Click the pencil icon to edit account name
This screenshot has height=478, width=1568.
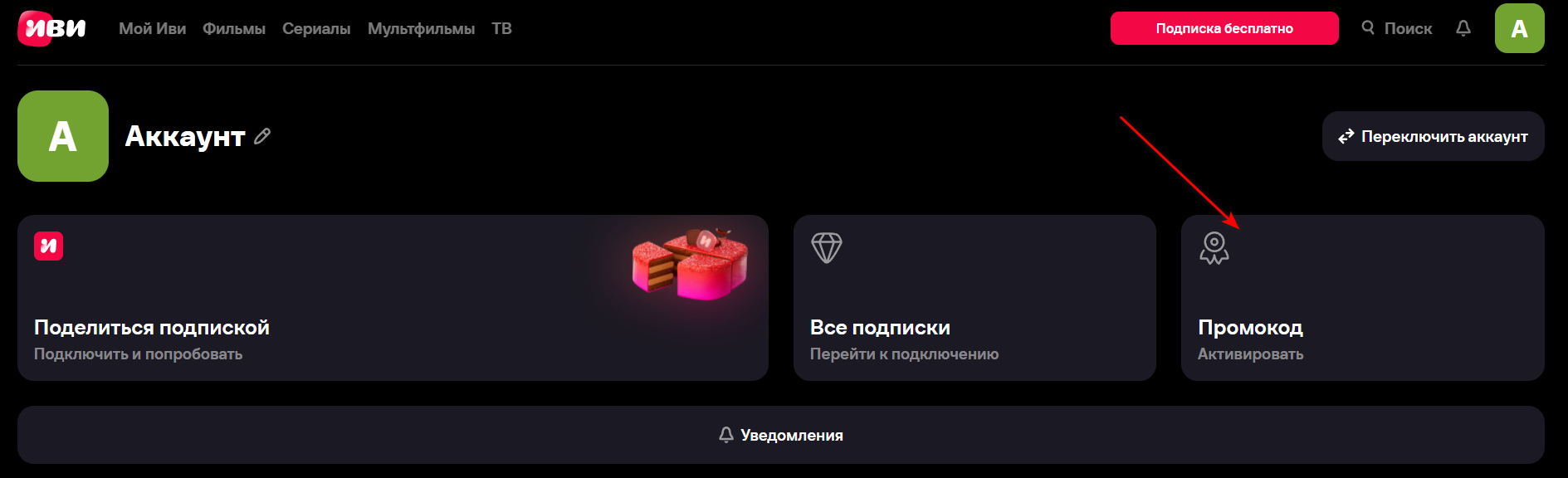[x=262, y=136]
